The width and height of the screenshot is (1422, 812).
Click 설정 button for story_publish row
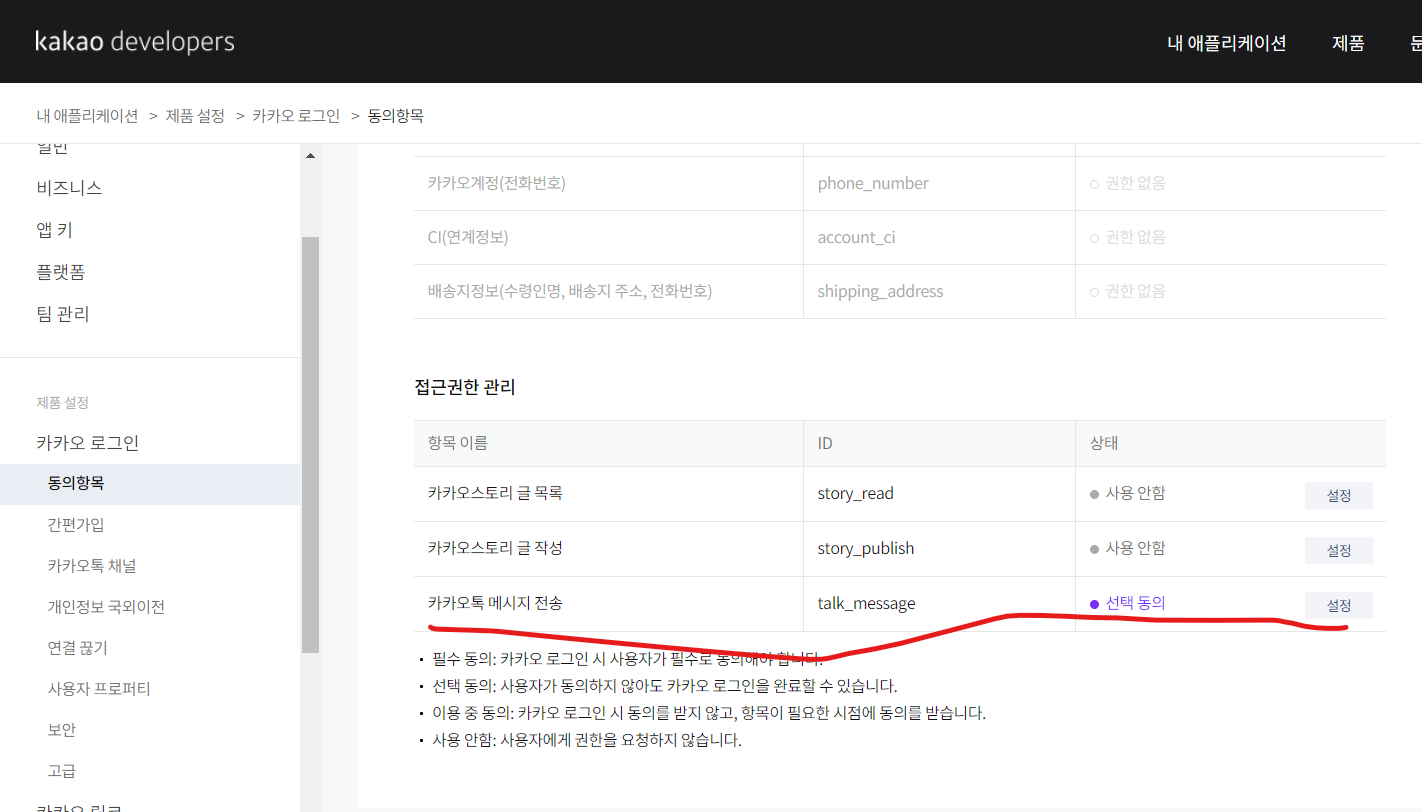point(1339,550)
